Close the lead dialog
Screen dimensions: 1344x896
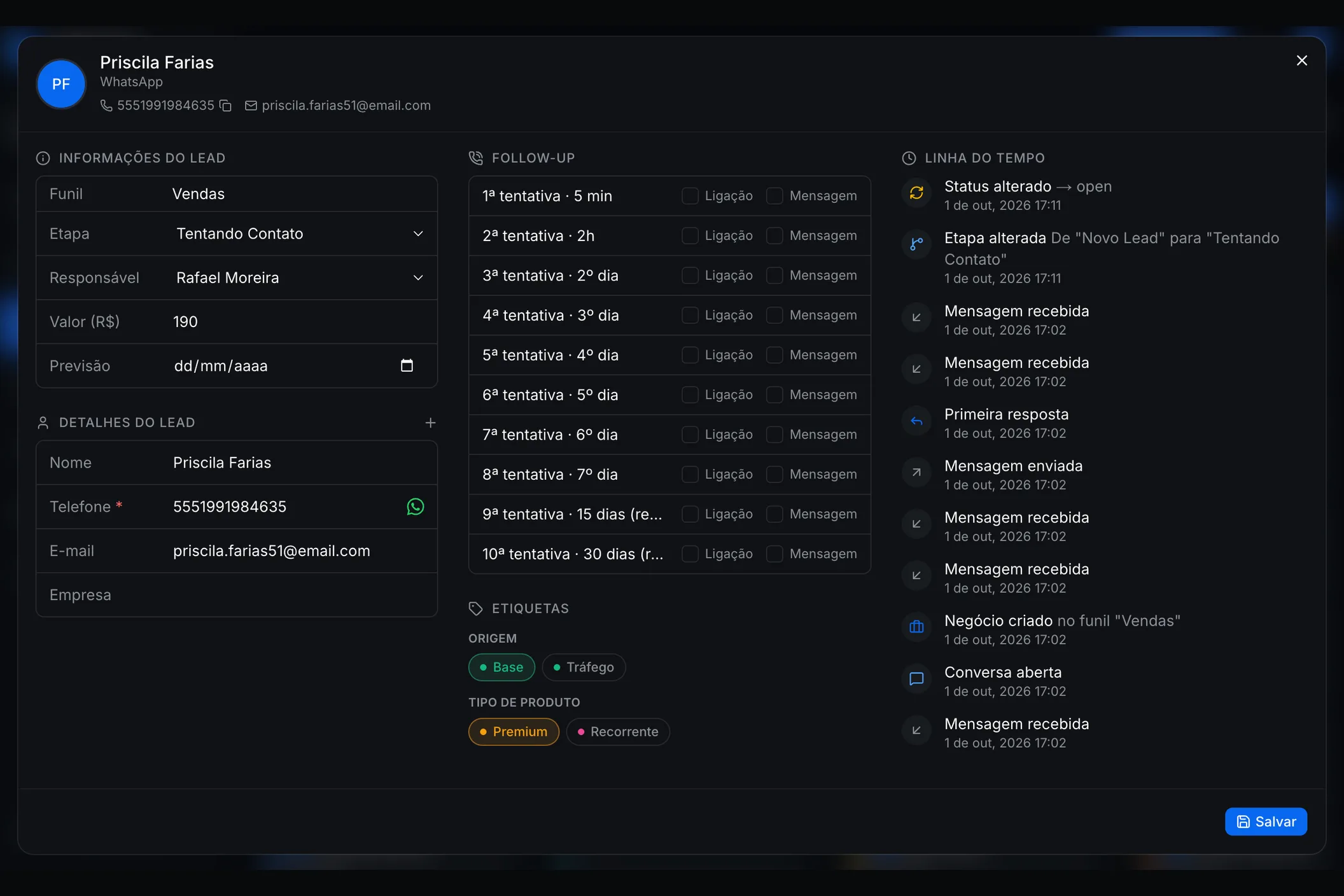pos(1301,60)
